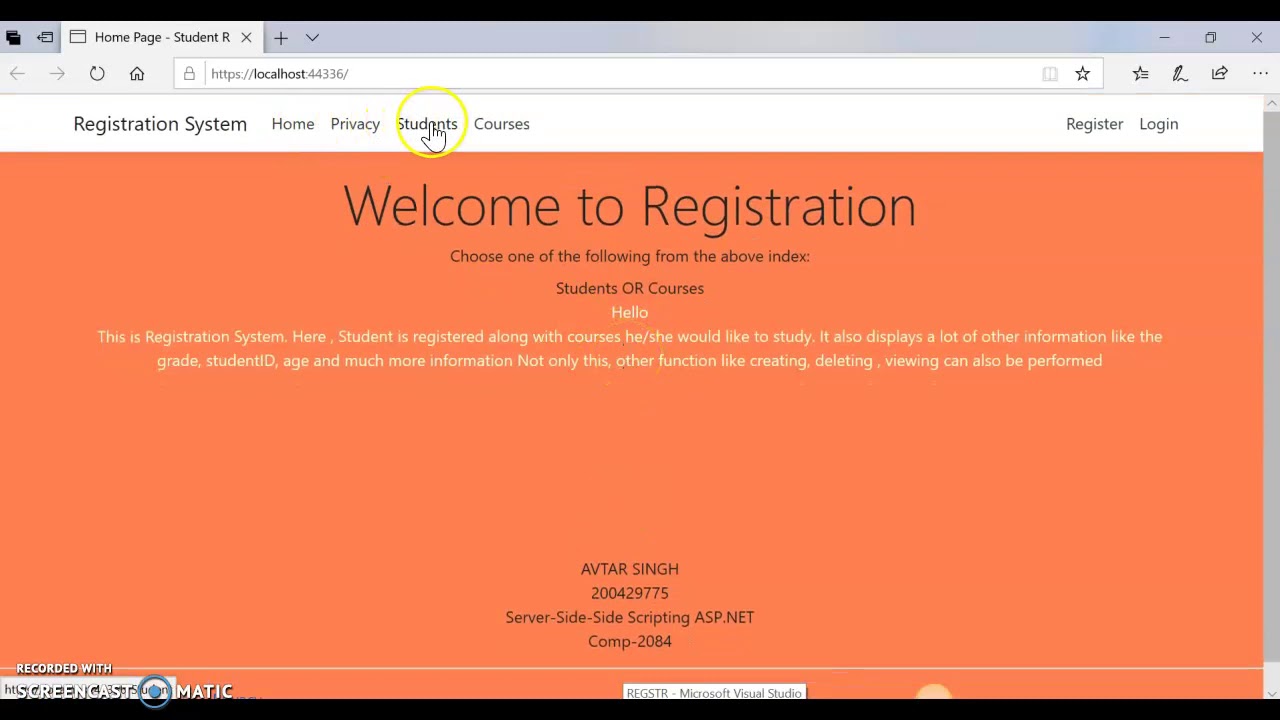This screenshot has height=720, width=1280.
Task: Go to browser home icon
Action: coord(137,74)
